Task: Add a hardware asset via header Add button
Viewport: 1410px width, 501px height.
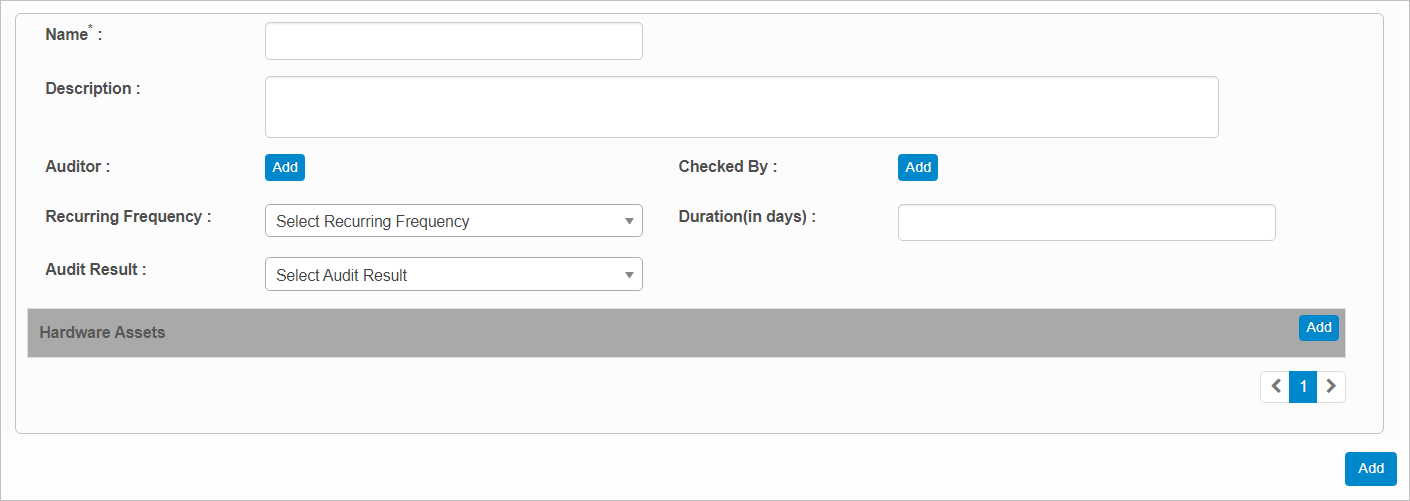Action: pos(1318,328)
